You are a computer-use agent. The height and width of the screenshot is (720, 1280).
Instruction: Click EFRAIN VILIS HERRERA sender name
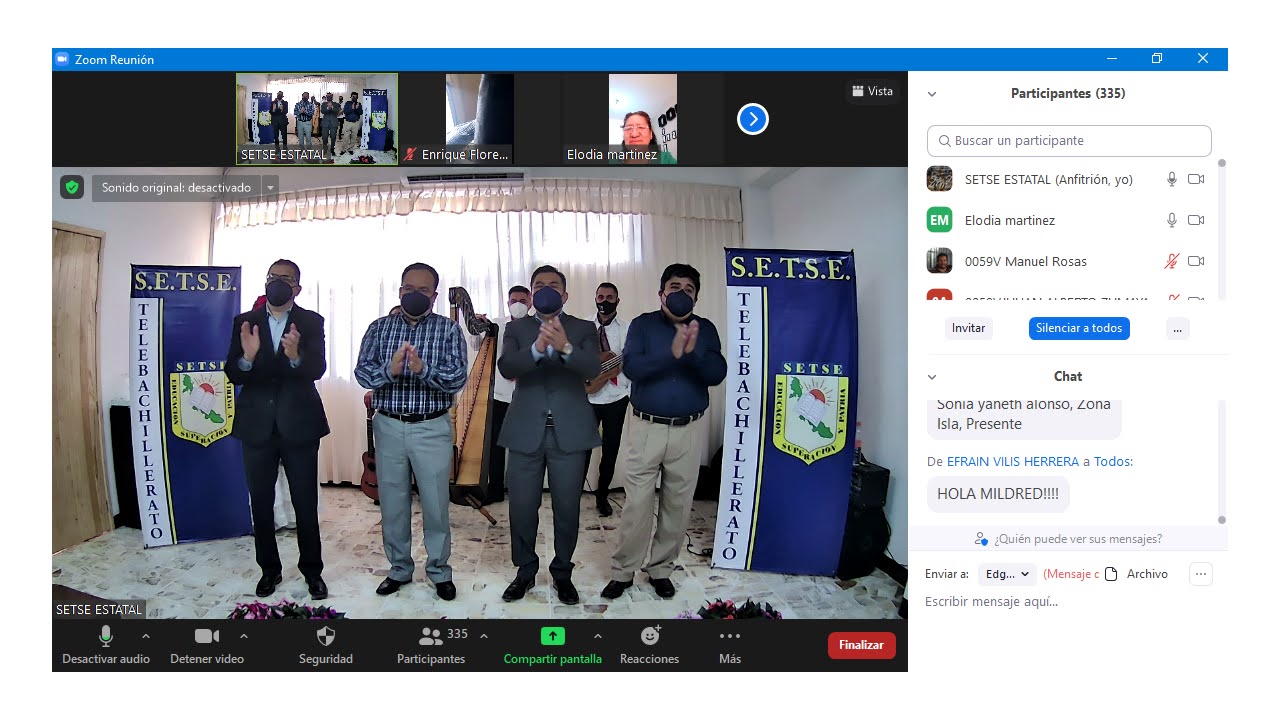(1013, 462)
